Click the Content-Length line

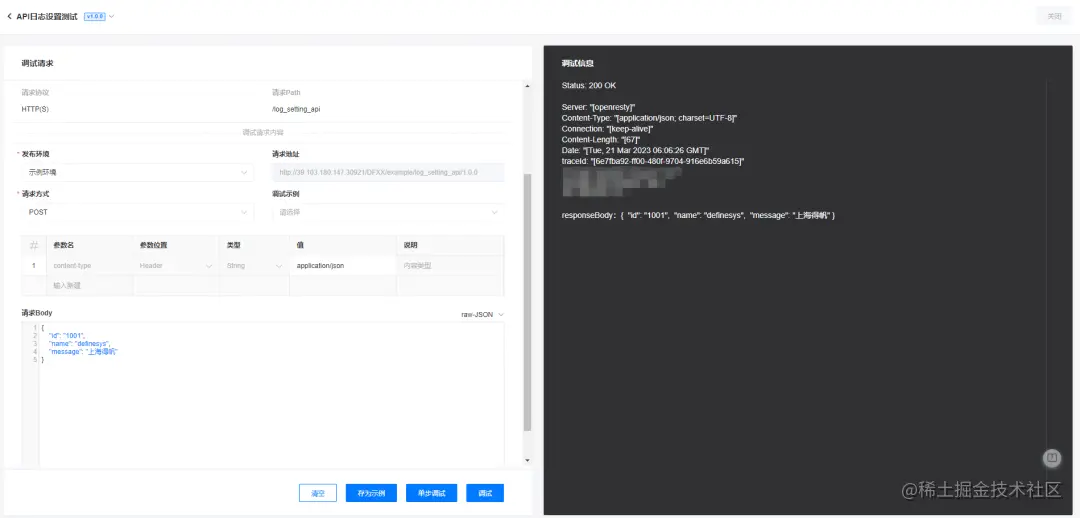pyautogui.click(x=601, y=140)
